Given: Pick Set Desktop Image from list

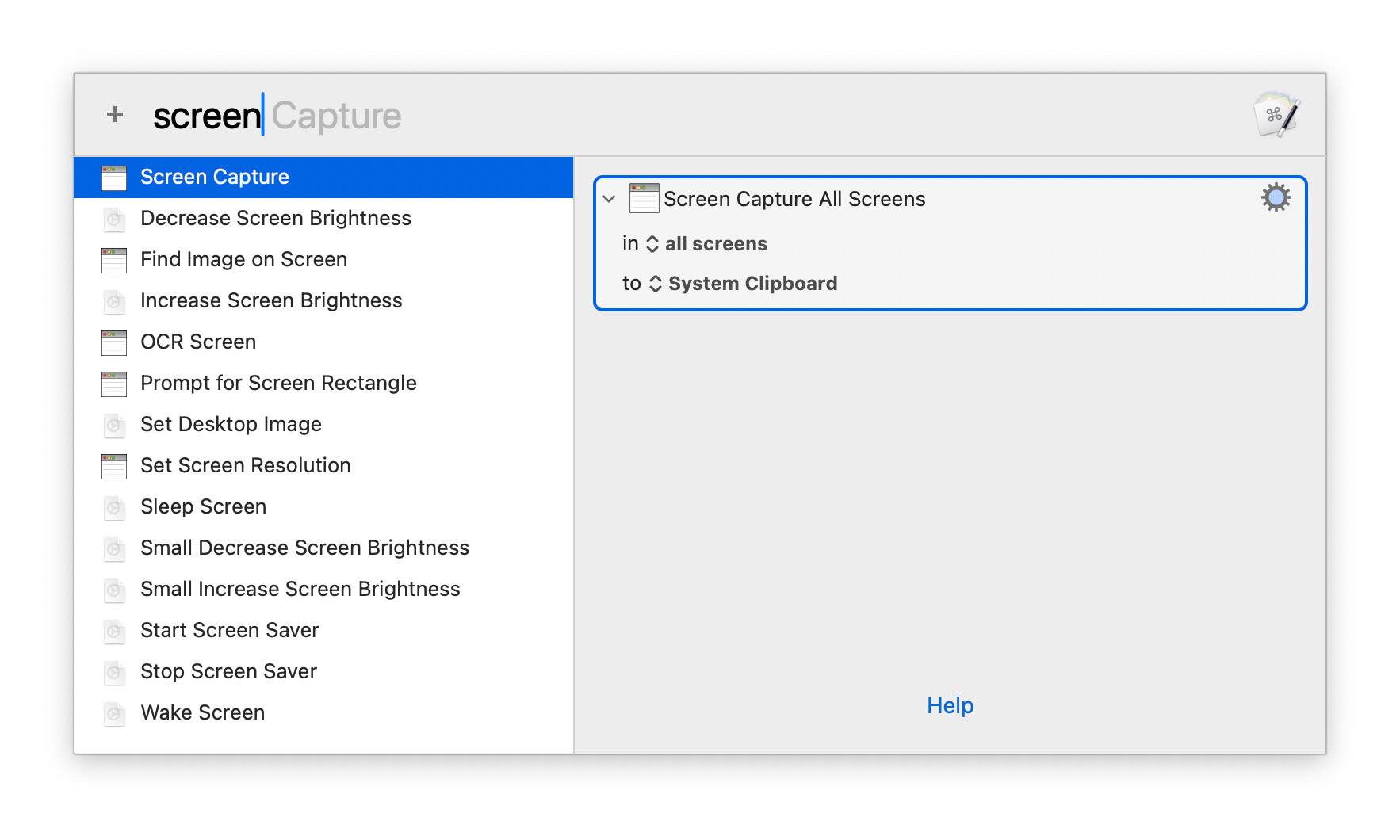Looking at the screenshot, I should click(231, 425).
